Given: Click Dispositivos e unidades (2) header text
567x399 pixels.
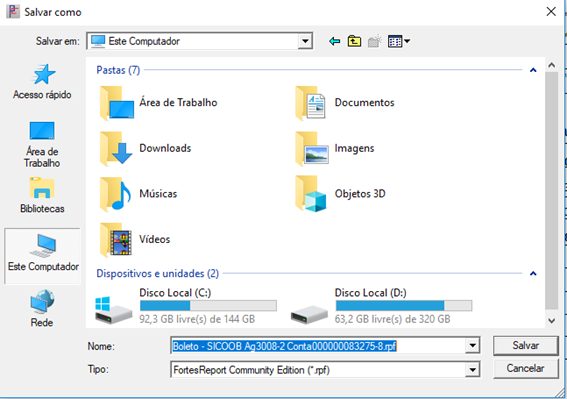Looking at the screenshot, I should click(157, 273).
